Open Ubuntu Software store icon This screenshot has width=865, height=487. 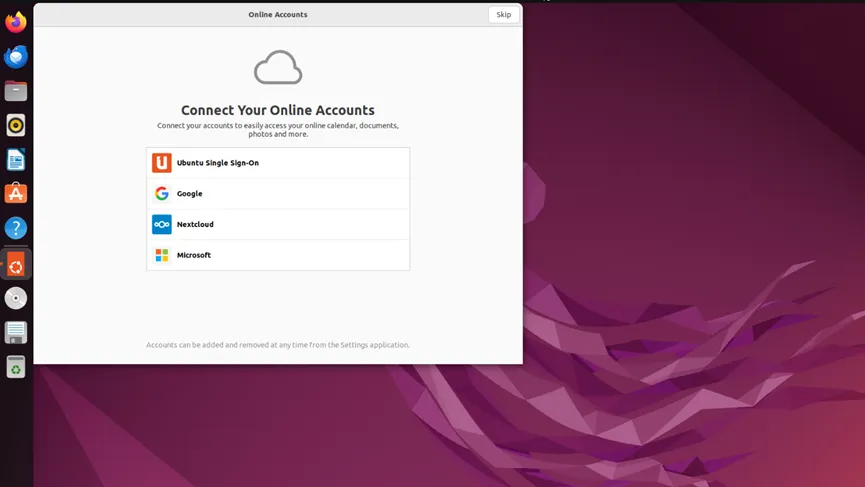(16, 194)
